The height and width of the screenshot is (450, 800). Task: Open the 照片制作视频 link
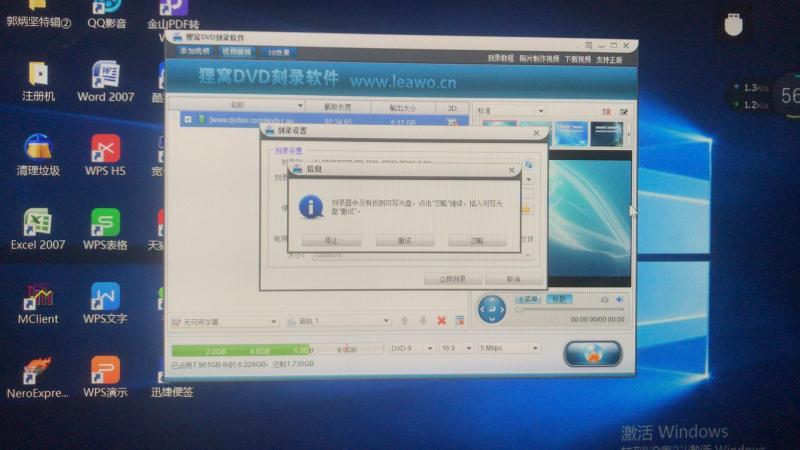539,59
